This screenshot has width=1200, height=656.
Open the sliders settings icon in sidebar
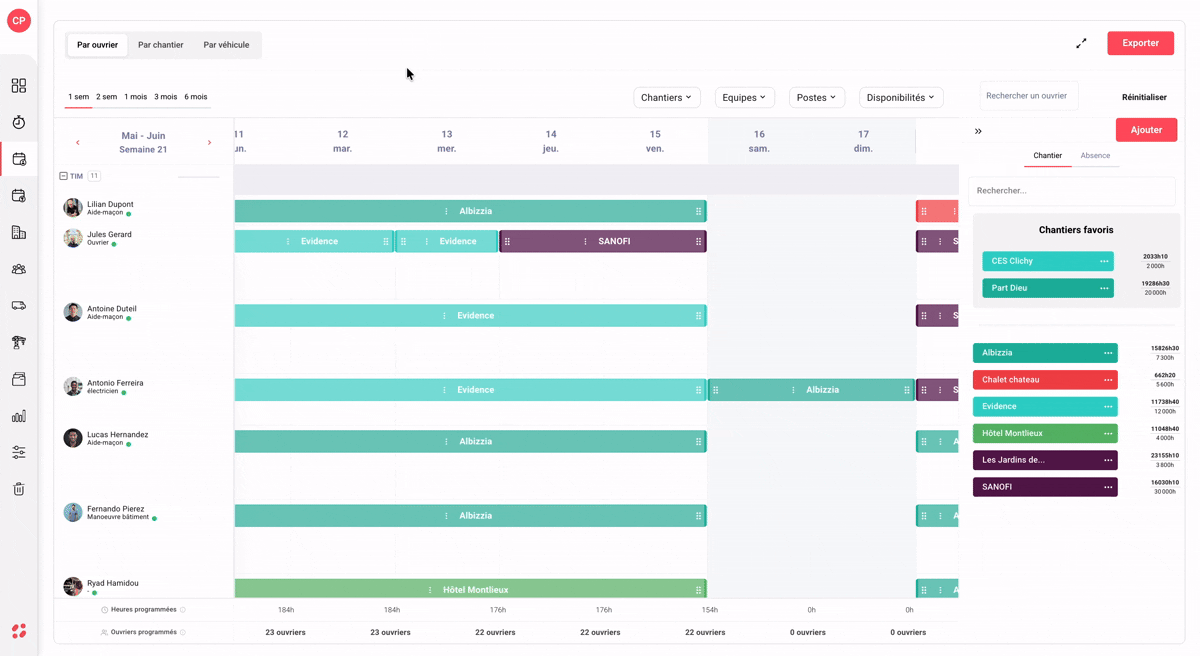pyautogui.click(x=19, y=452)
